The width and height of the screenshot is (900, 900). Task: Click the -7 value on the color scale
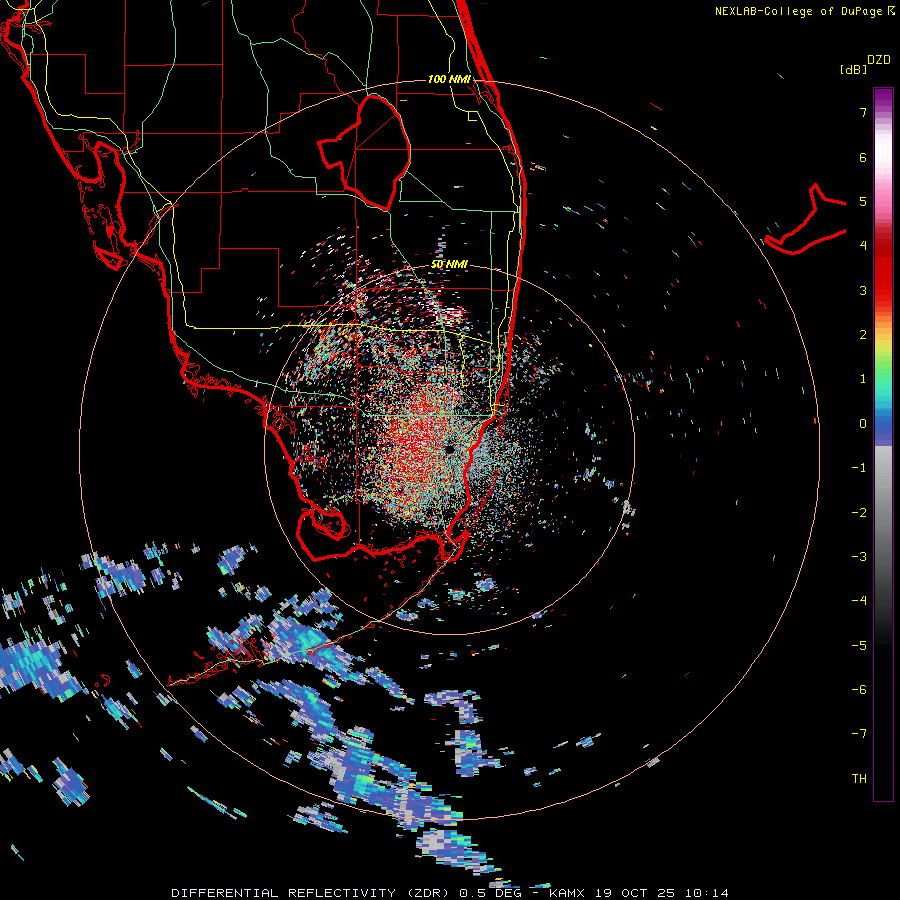(x=859, y=734)
